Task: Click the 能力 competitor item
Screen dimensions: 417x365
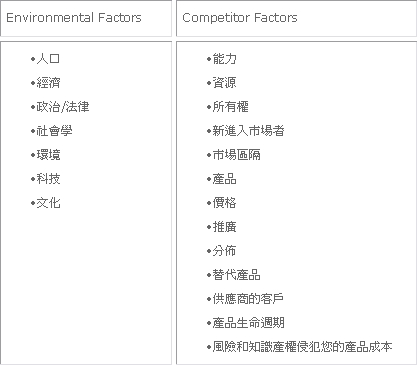Action: click(224, 59)
